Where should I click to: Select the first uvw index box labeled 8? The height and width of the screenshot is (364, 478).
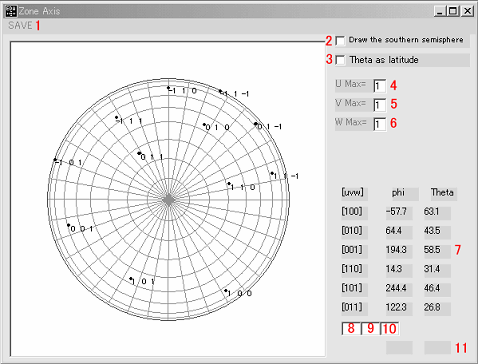coord(351,328)
